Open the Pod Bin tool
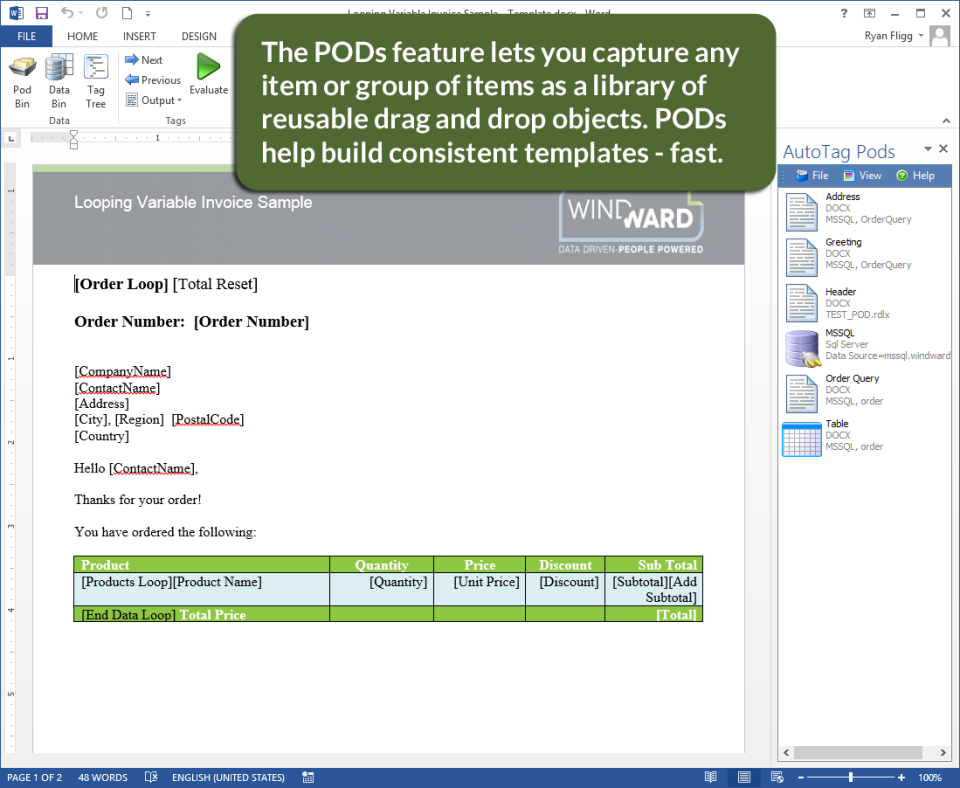The image size is (960, 788). coord(22,82)
